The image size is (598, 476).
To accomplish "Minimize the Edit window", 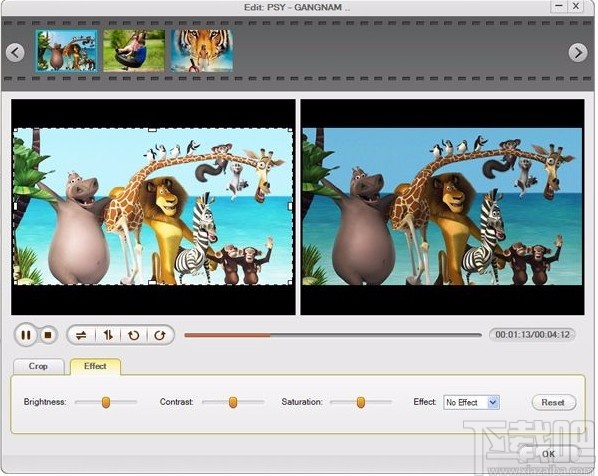I will point(559,6).
